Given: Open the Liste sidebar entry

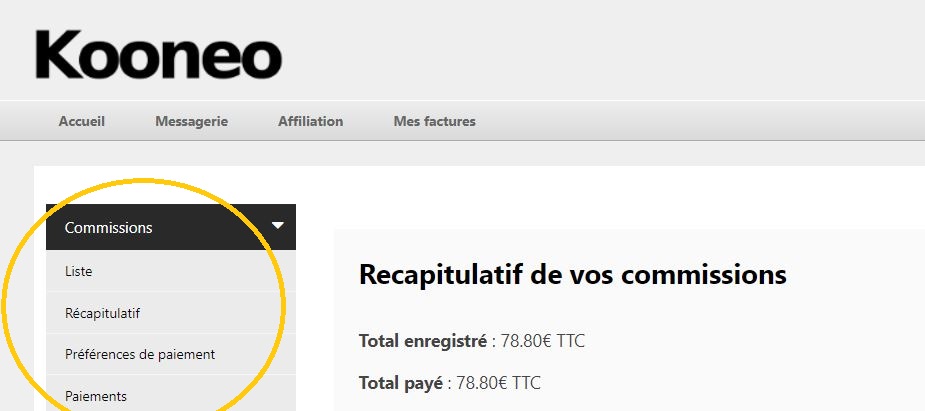Looking at the screenshot, I should tap(171, 271).
